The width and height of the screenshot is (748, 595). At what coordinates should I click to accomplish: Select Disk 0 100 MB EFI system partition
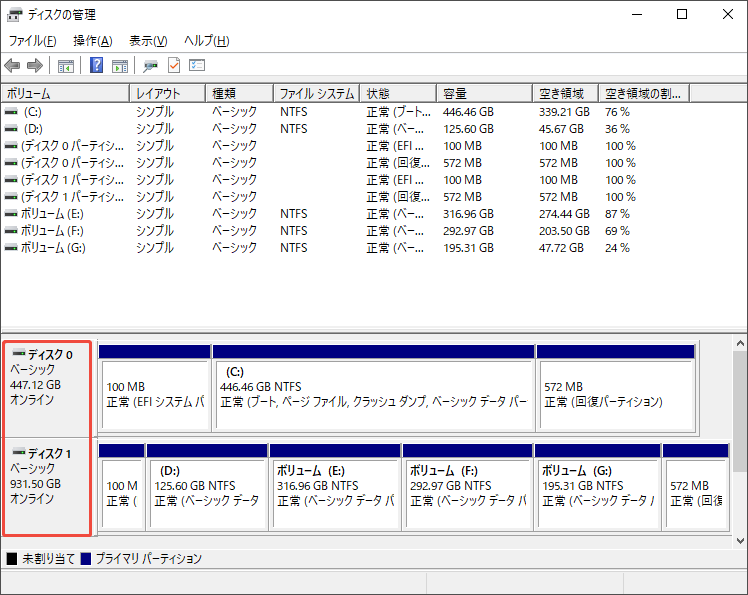155,388
